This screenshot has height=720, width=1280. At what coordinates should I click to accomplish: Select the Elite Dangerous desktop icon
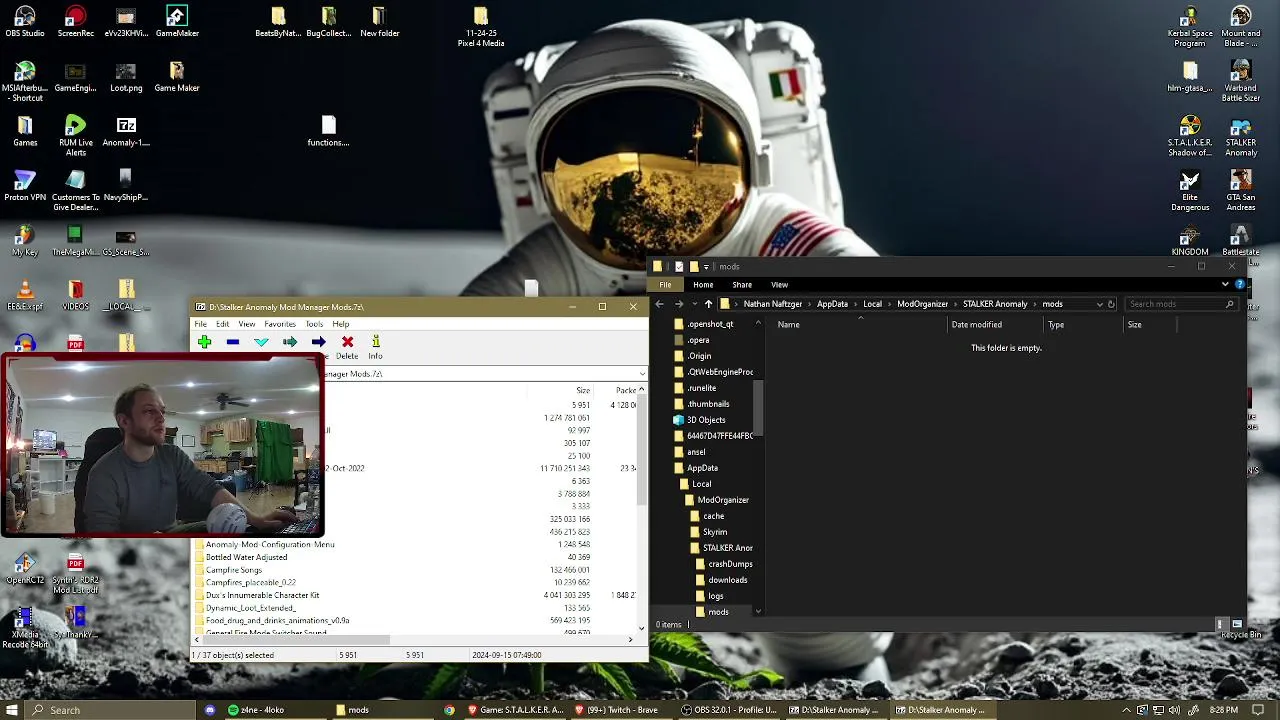point(1190,191)
